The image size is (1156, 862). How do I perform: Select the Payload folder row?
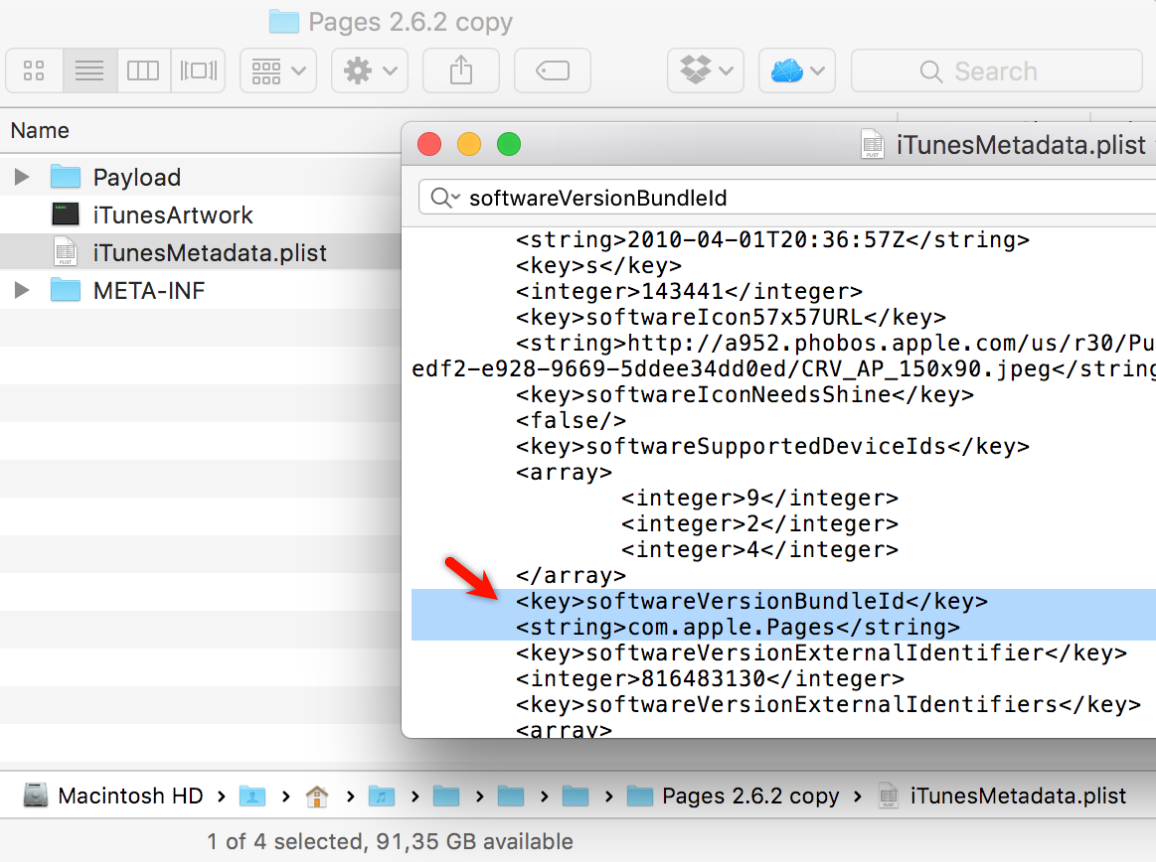coord(201,177)
